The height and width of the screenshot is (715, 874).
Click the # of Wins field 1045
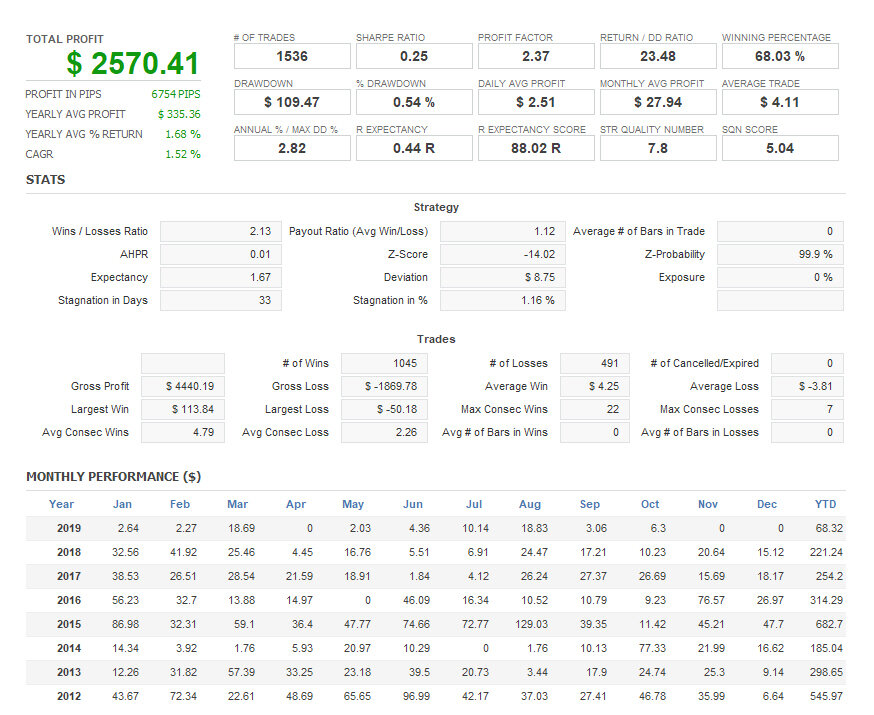pos(384,363)
